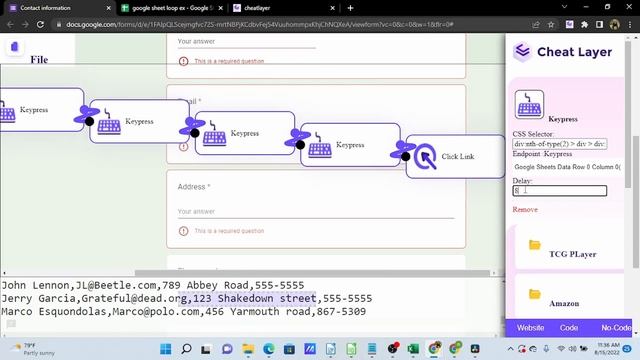Click into the Delay input field
This screenshot has width=640, height=360.
[x=560, y=191]
